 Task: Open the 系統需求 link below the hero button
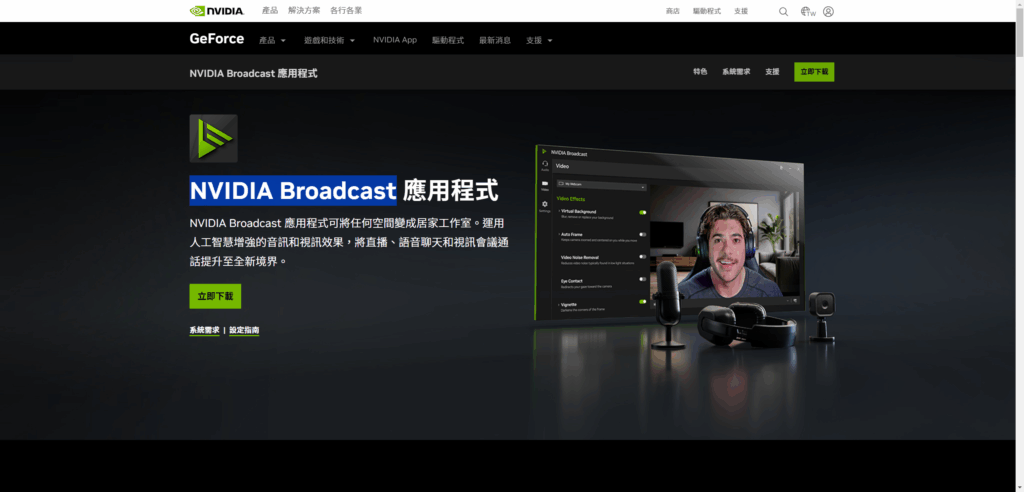click(204, 331)
